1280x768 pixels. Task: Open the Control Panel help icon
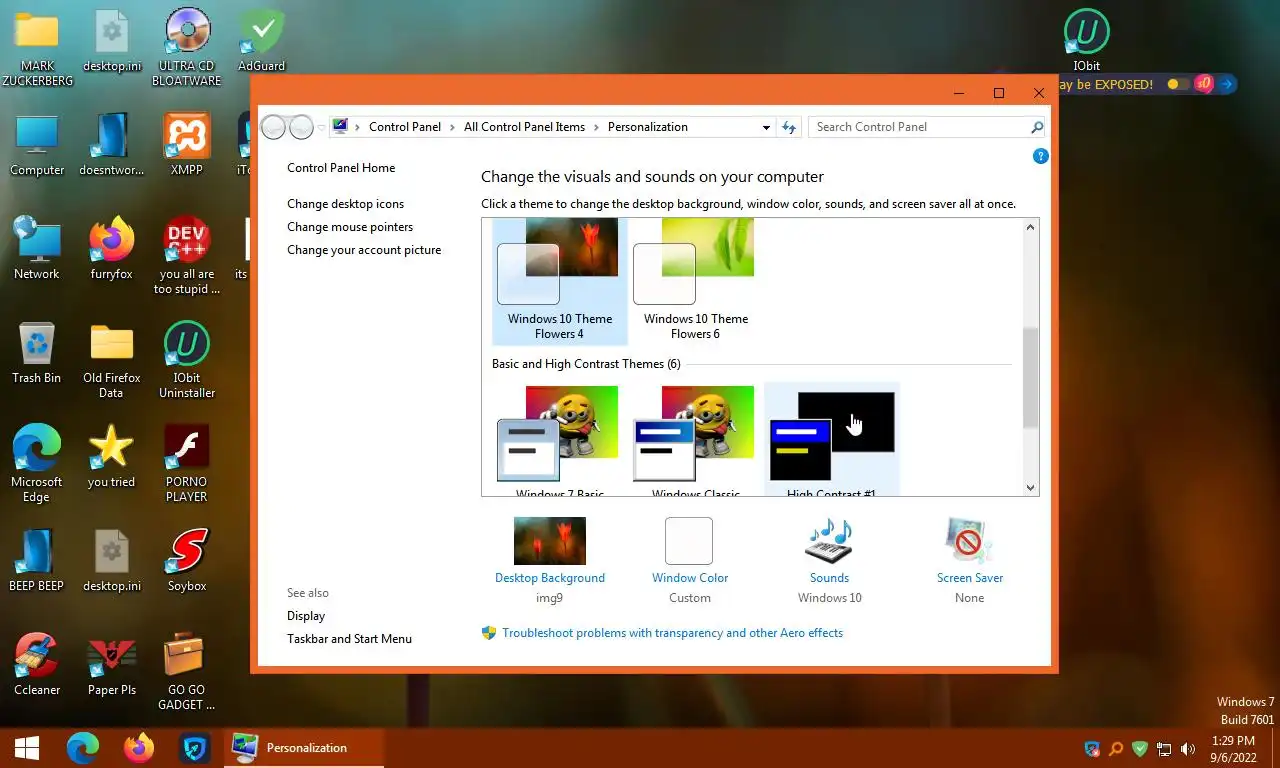(1040, 156)
